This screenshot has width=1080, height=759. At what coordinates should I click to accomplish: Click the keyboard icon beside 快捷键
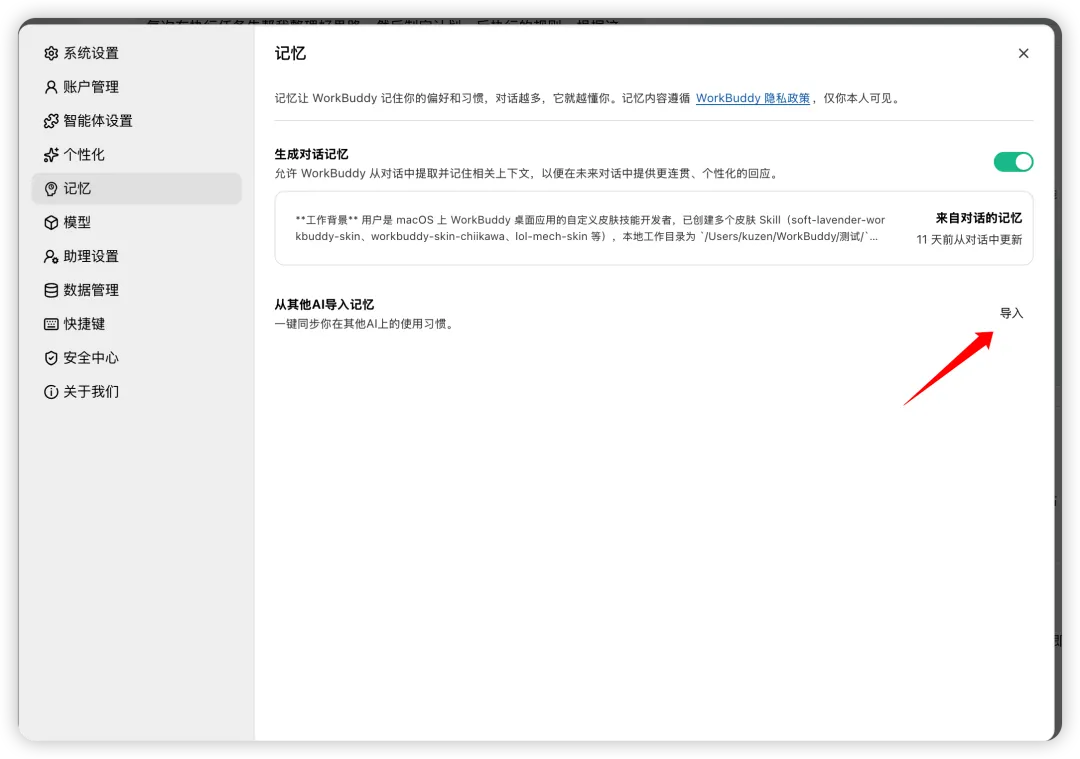point(51,324)
